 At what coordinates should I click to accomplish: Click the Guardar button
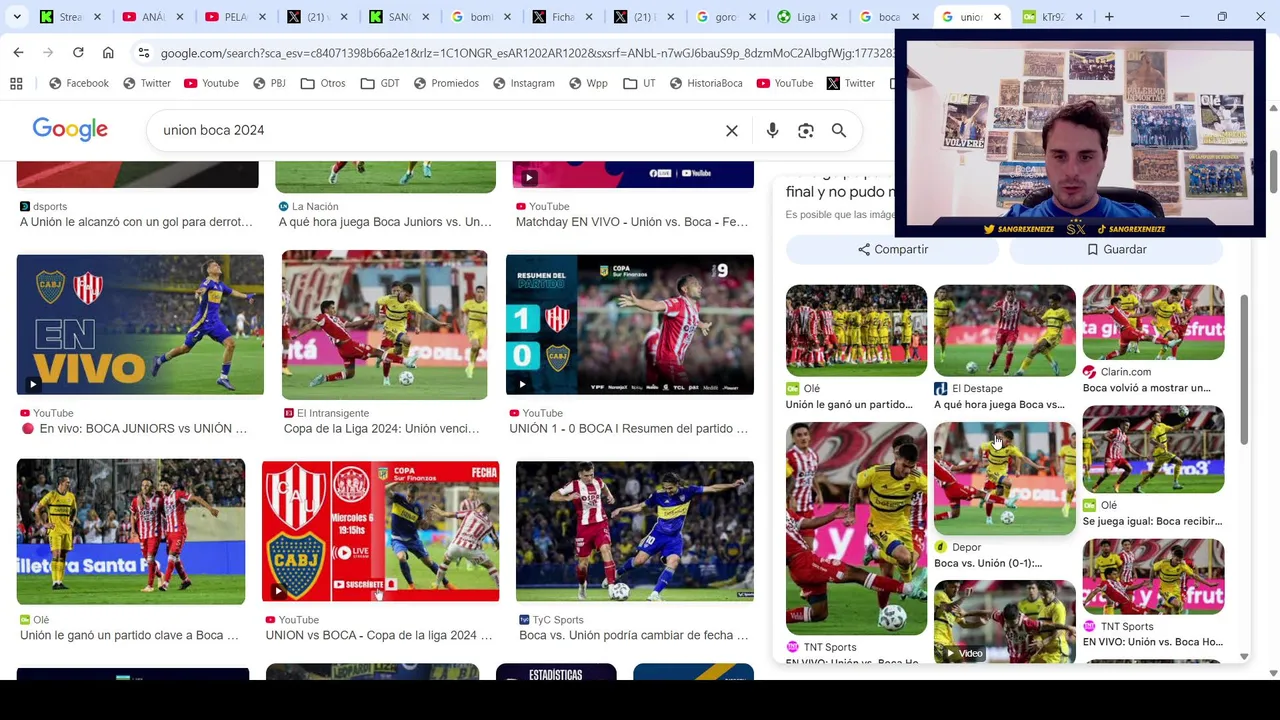pos(1116,249)
